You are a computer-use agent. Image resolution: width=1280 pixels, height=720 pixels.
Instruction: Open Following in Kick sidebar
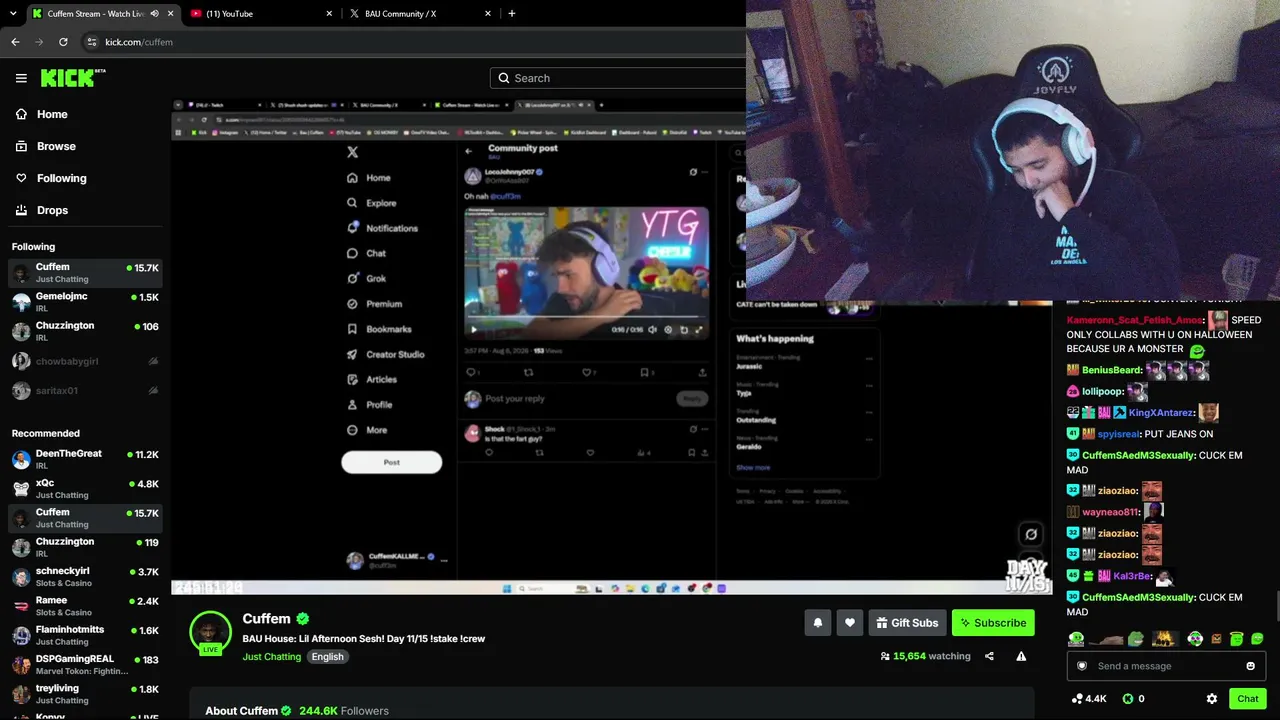pyautogui.click(x=51, y=178)
